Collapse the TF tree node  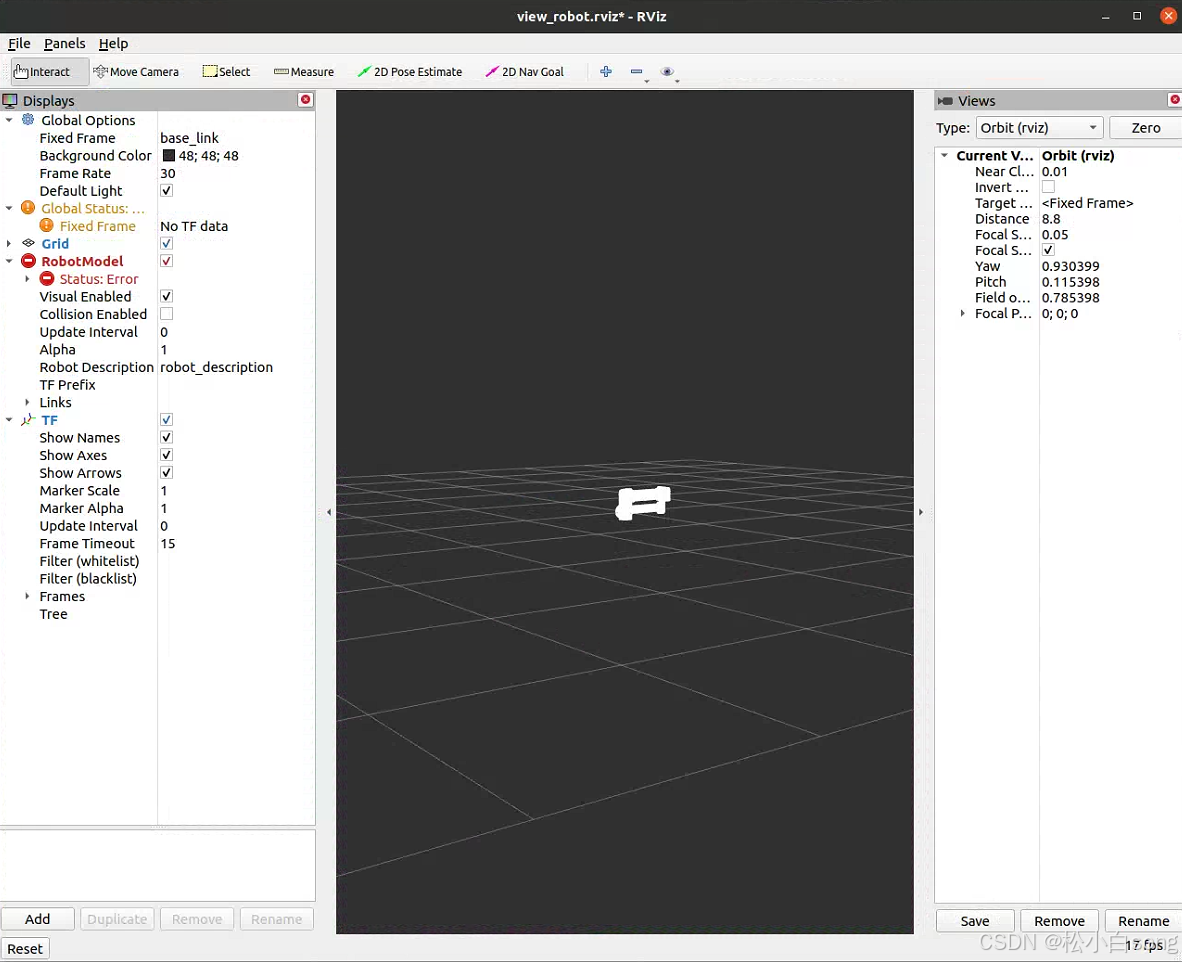point(9,420)
